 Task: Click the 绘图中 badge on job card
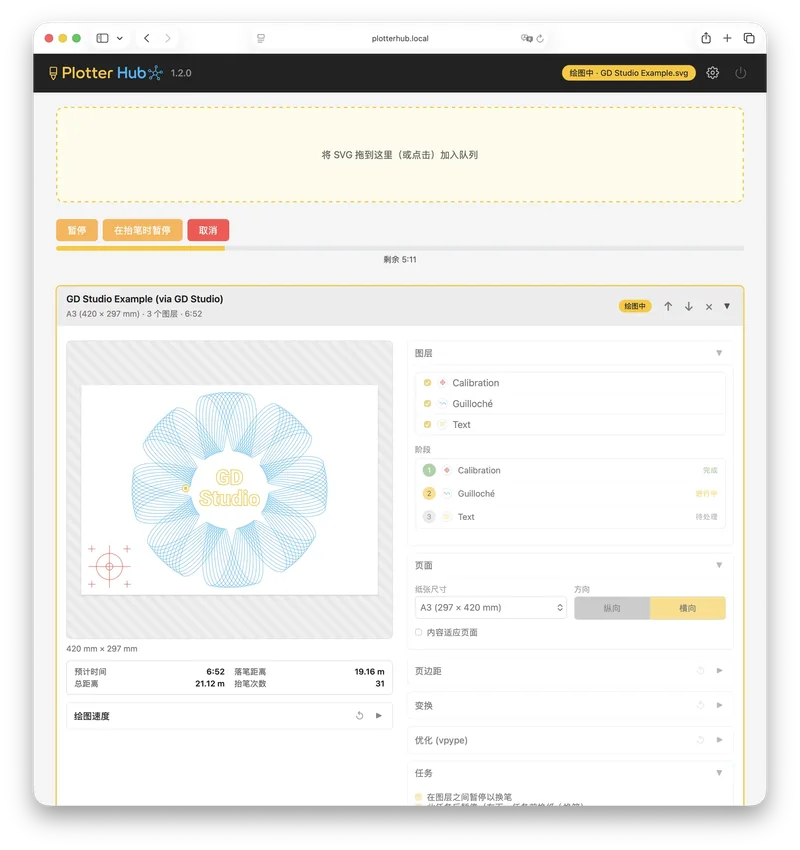(x=635, y=306)
